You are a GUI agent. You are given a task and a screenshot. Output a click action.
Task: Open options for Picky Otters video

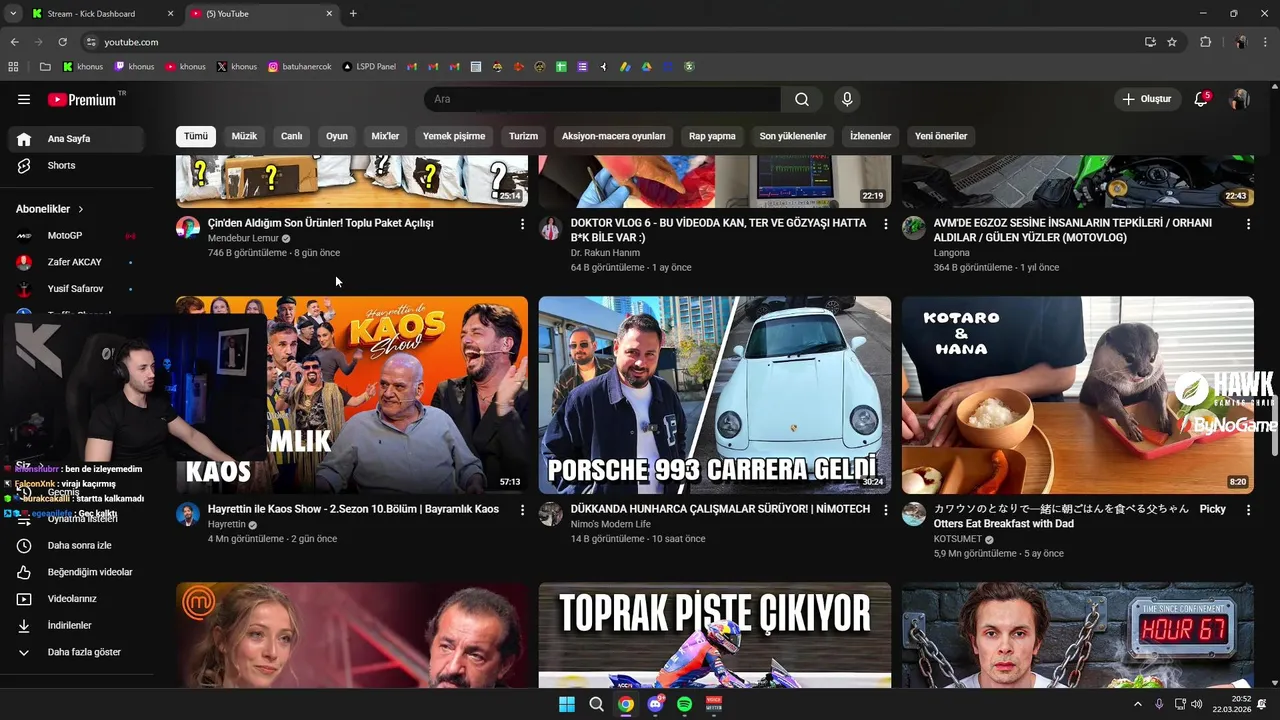click(1248, 510)
